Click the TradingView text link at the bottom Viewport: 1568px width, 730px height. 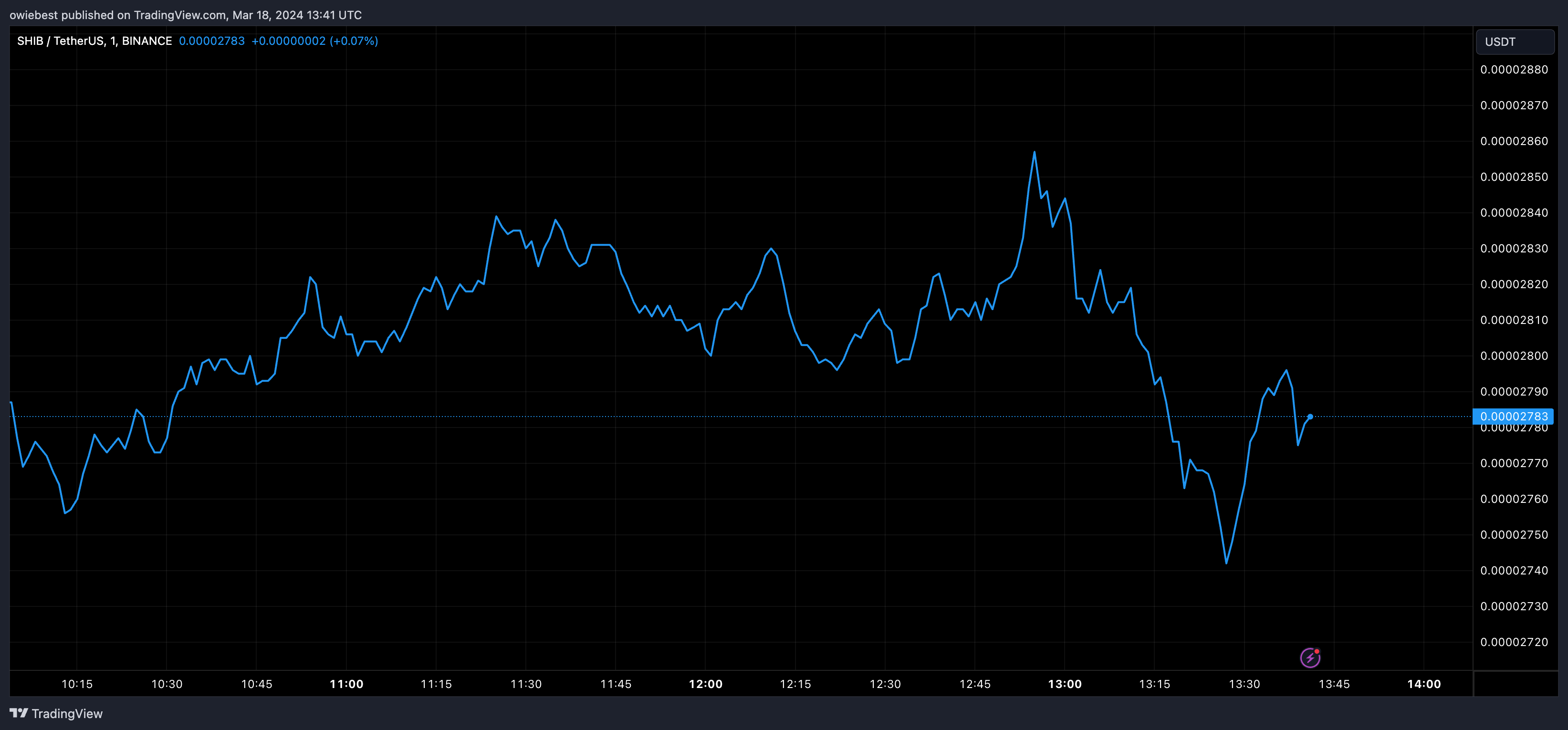(x=67, y=714)
